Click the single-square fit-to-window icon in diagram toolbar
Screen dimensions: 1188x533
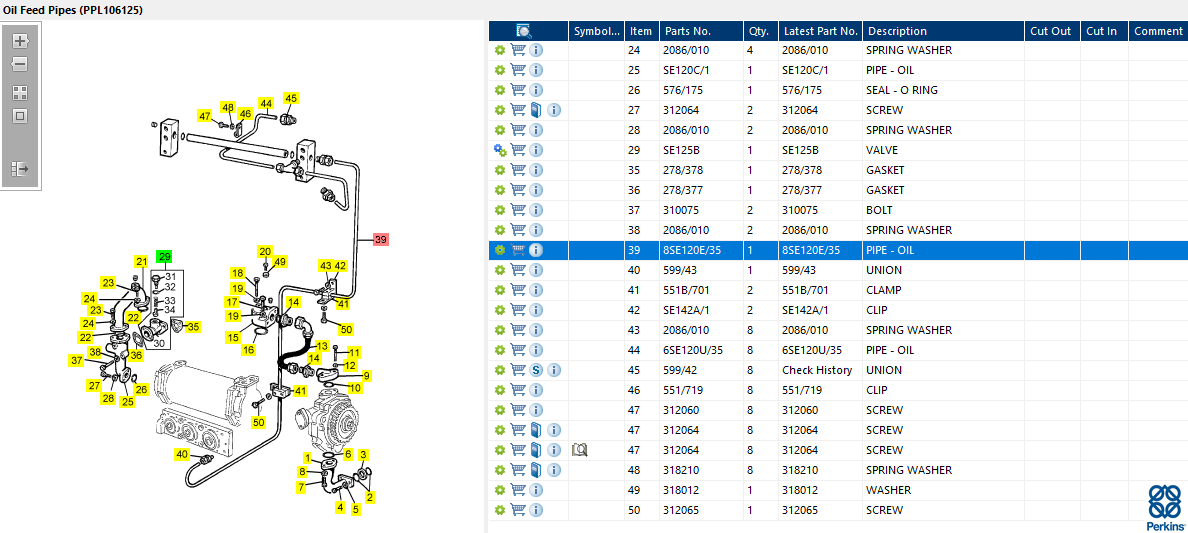point(20,116)
